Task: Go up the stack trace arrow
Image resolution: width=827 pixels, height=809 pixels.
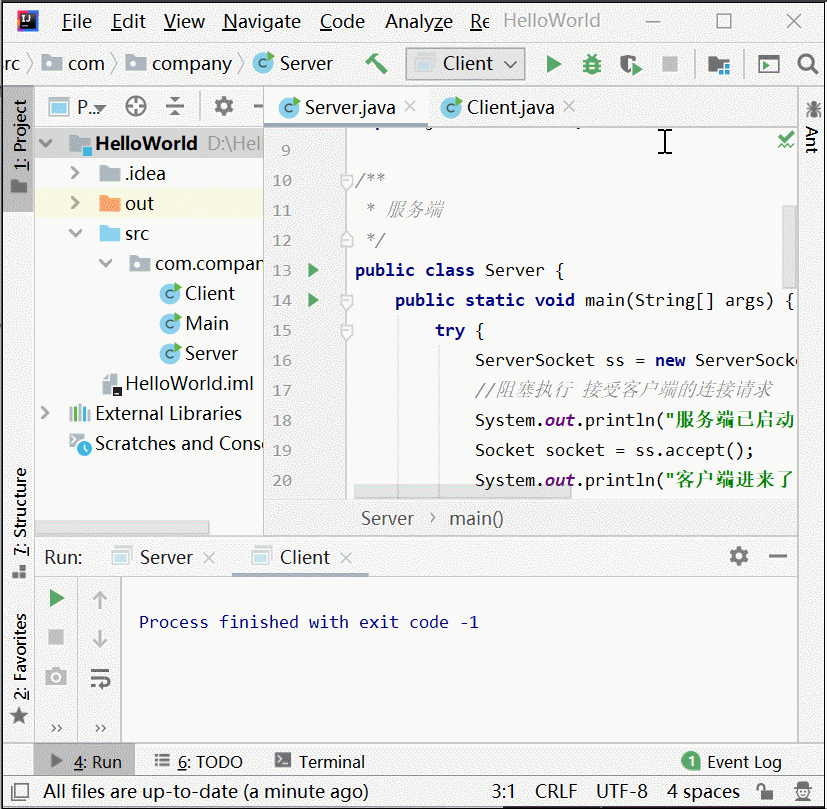Action: click(x=100, y=600)
